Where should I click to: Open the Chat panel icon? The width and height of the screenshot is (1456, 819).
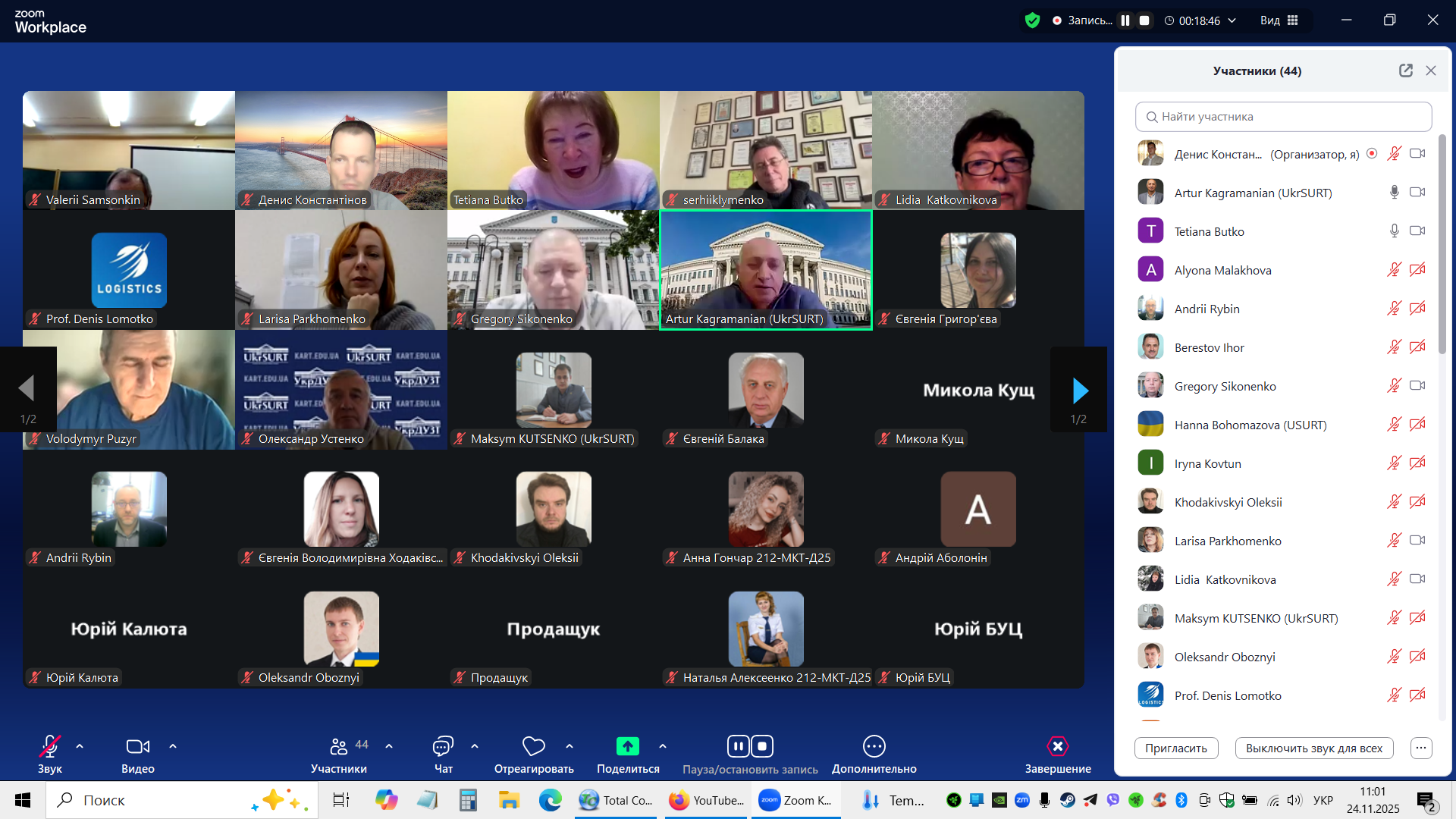[443, 747]
